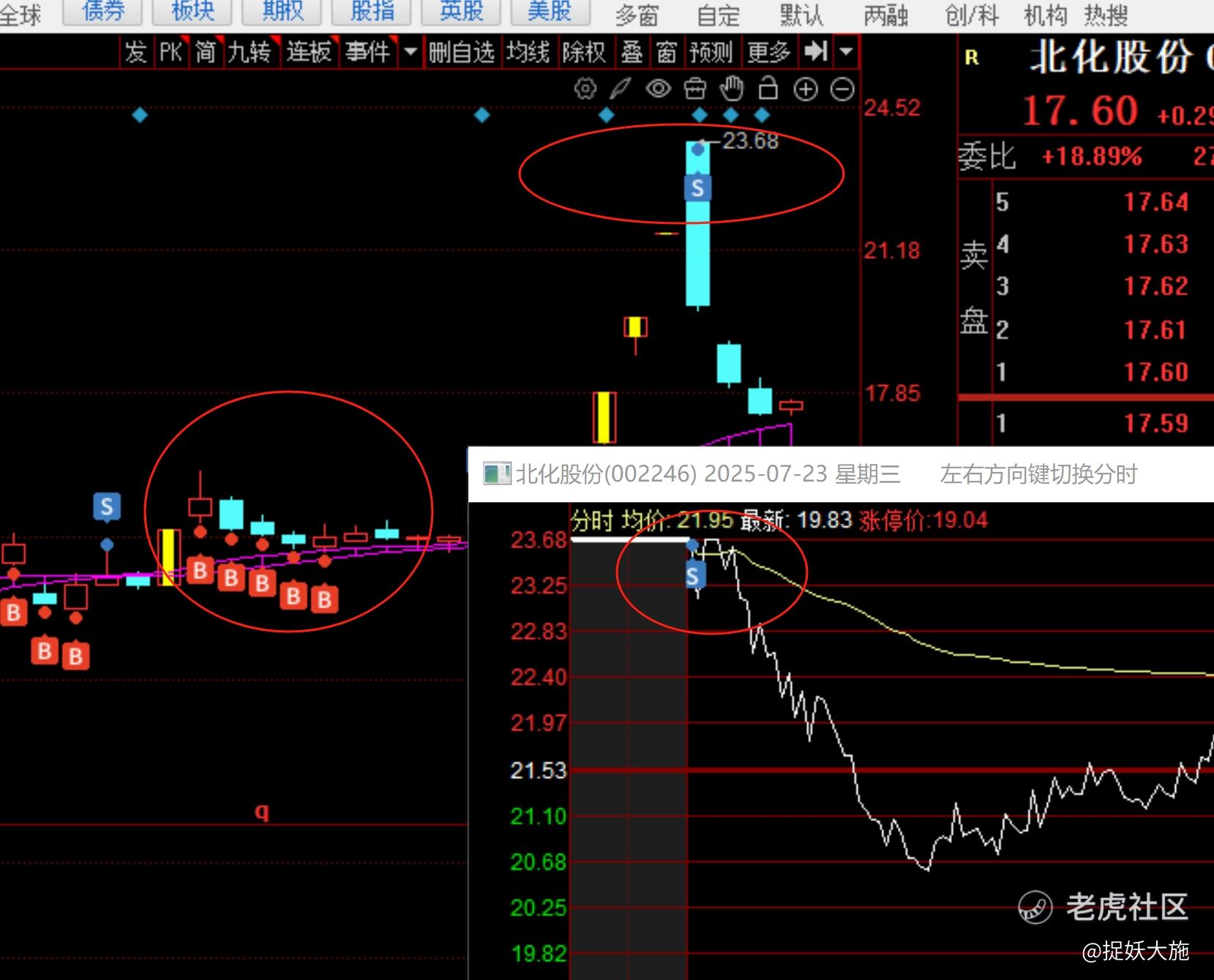Toggle 均线 moving averages
Viewport: 1214px width, 980px height.
528,52
